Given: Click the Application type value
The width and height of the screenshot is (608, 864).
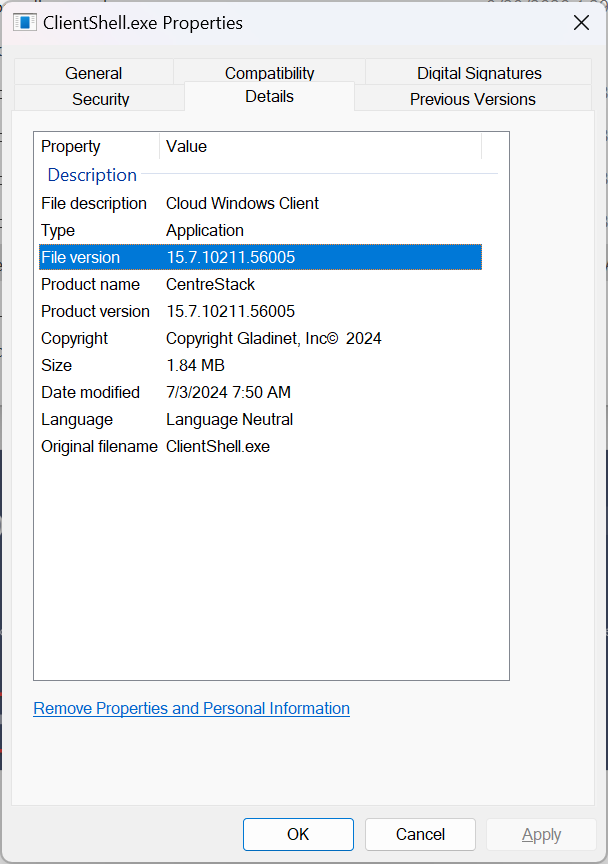Looking at the screenshot, I should click(x=205, y=230).
